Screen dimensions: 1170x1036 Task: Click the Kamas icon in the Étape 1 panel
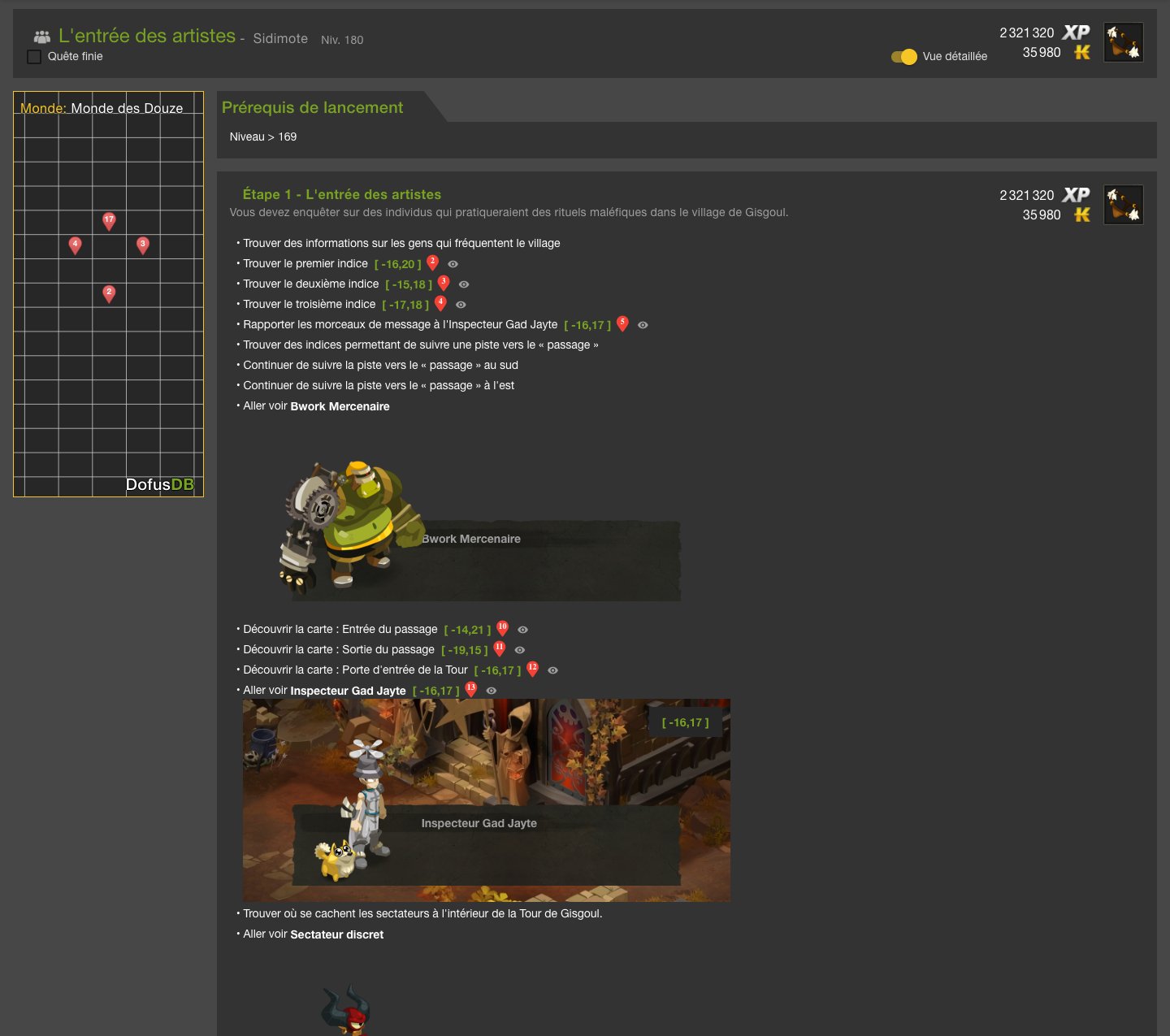(1081, 215)
